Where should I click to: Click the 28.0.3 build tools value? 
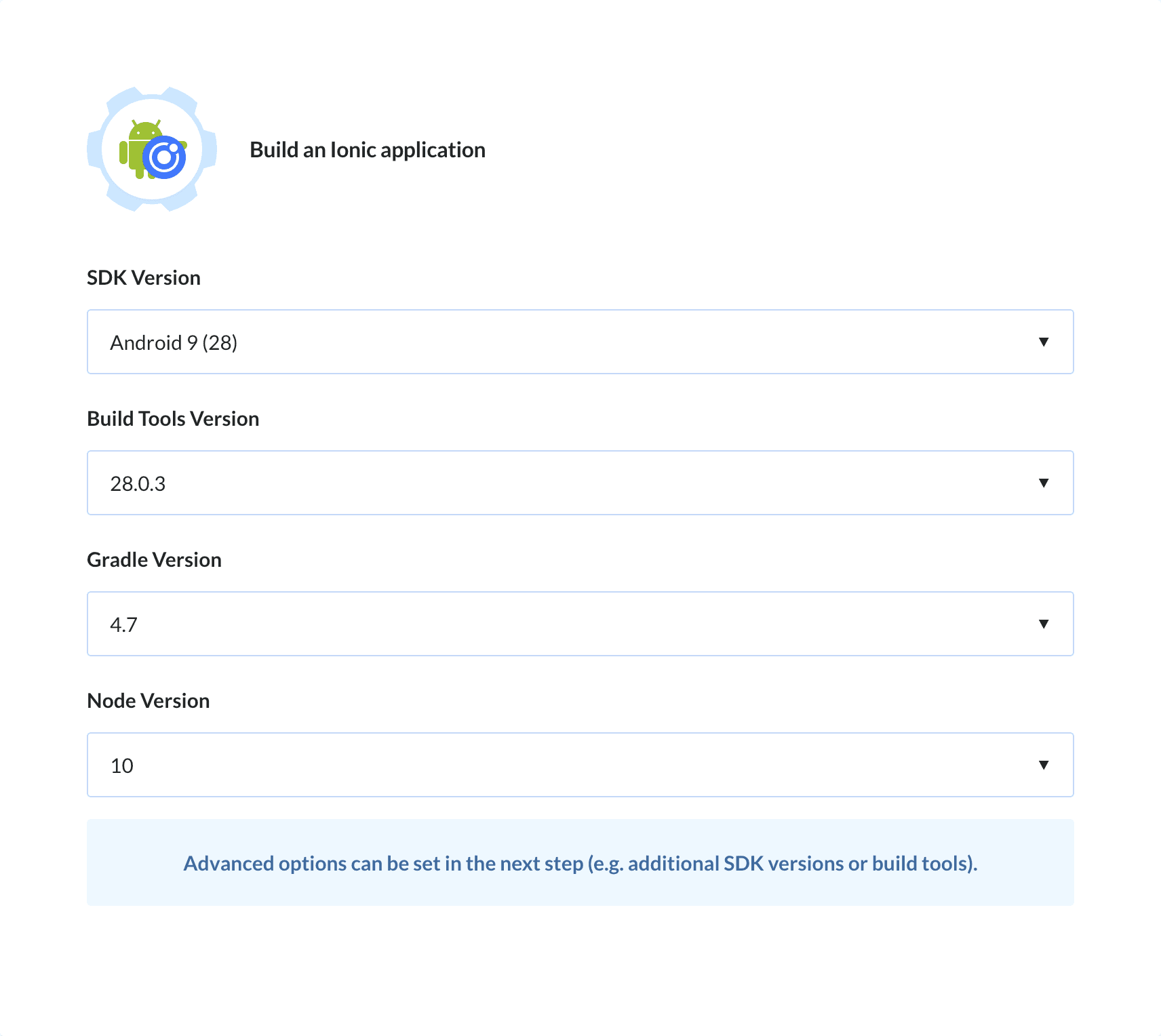click(138, 483)
